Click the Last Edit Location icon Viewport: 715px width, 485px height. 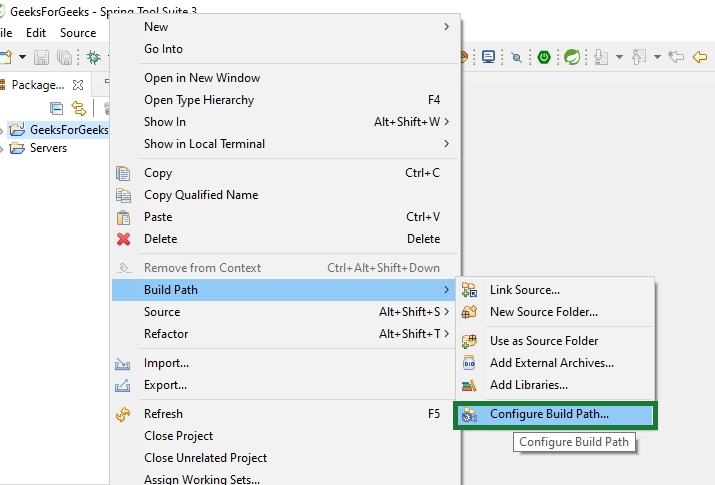pyautogui.click(x=676, y=57)
